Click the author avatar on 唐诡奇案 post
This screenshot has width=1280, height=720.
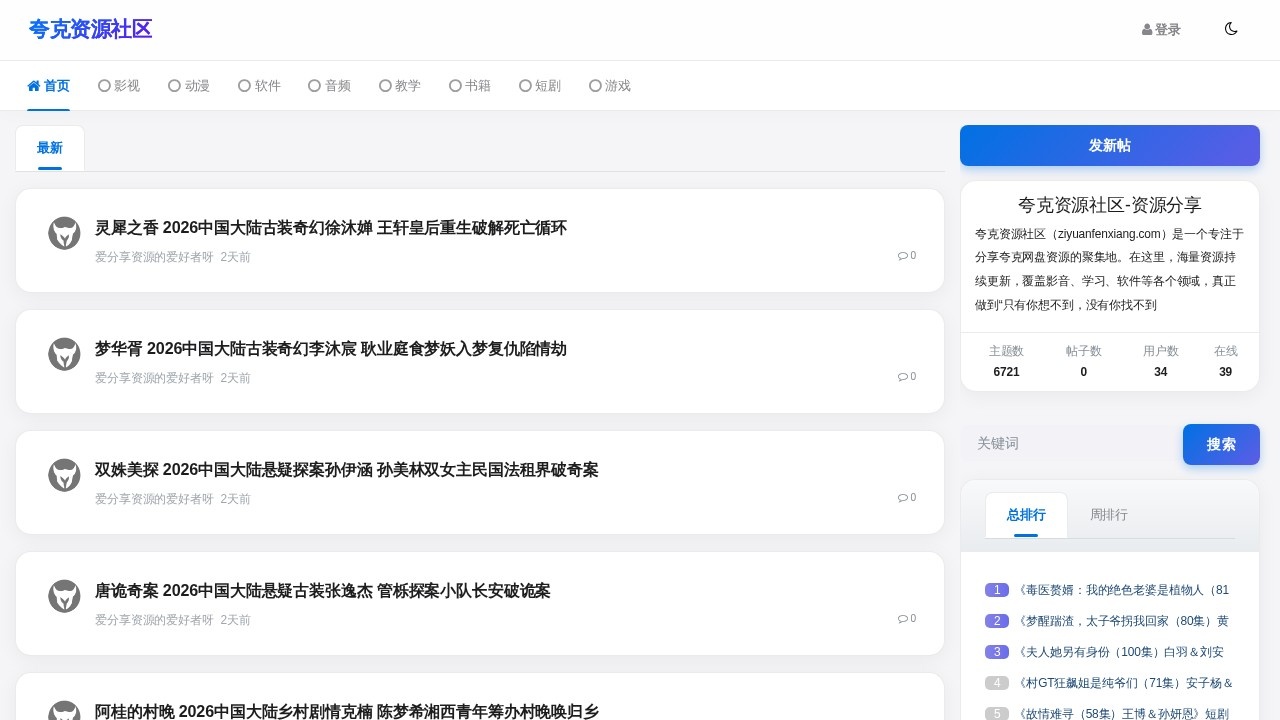(64, 596)
